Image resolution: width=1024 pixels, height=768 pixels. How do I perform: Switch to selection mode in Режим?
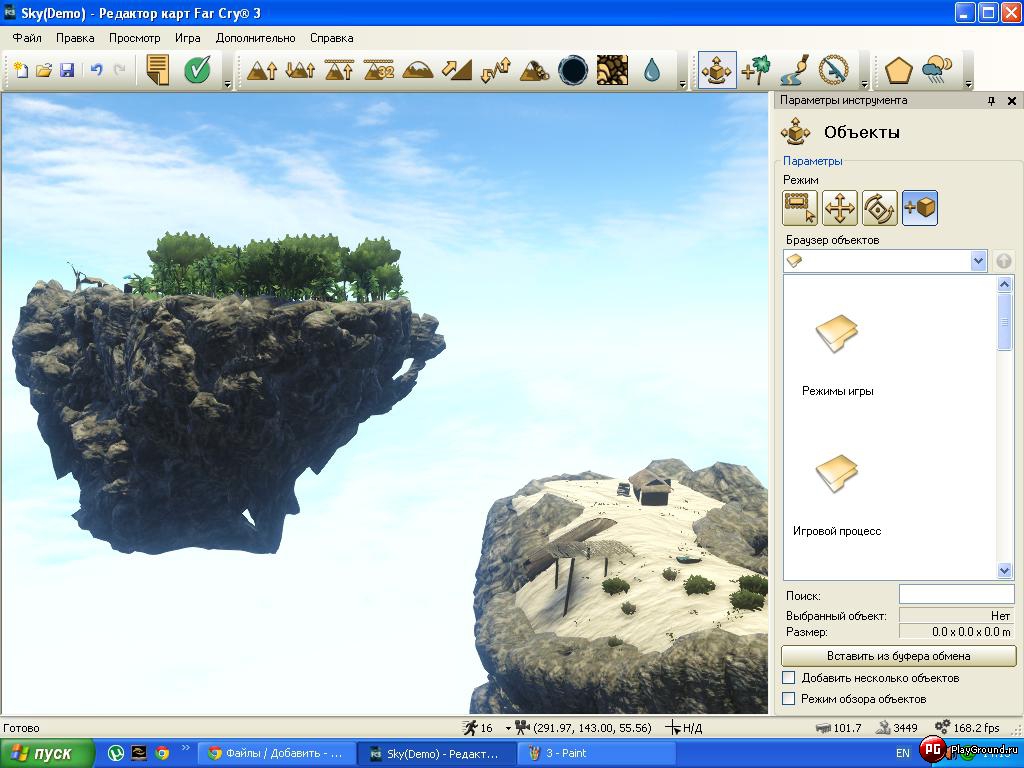pyautogui.click(x=800, y=208)
